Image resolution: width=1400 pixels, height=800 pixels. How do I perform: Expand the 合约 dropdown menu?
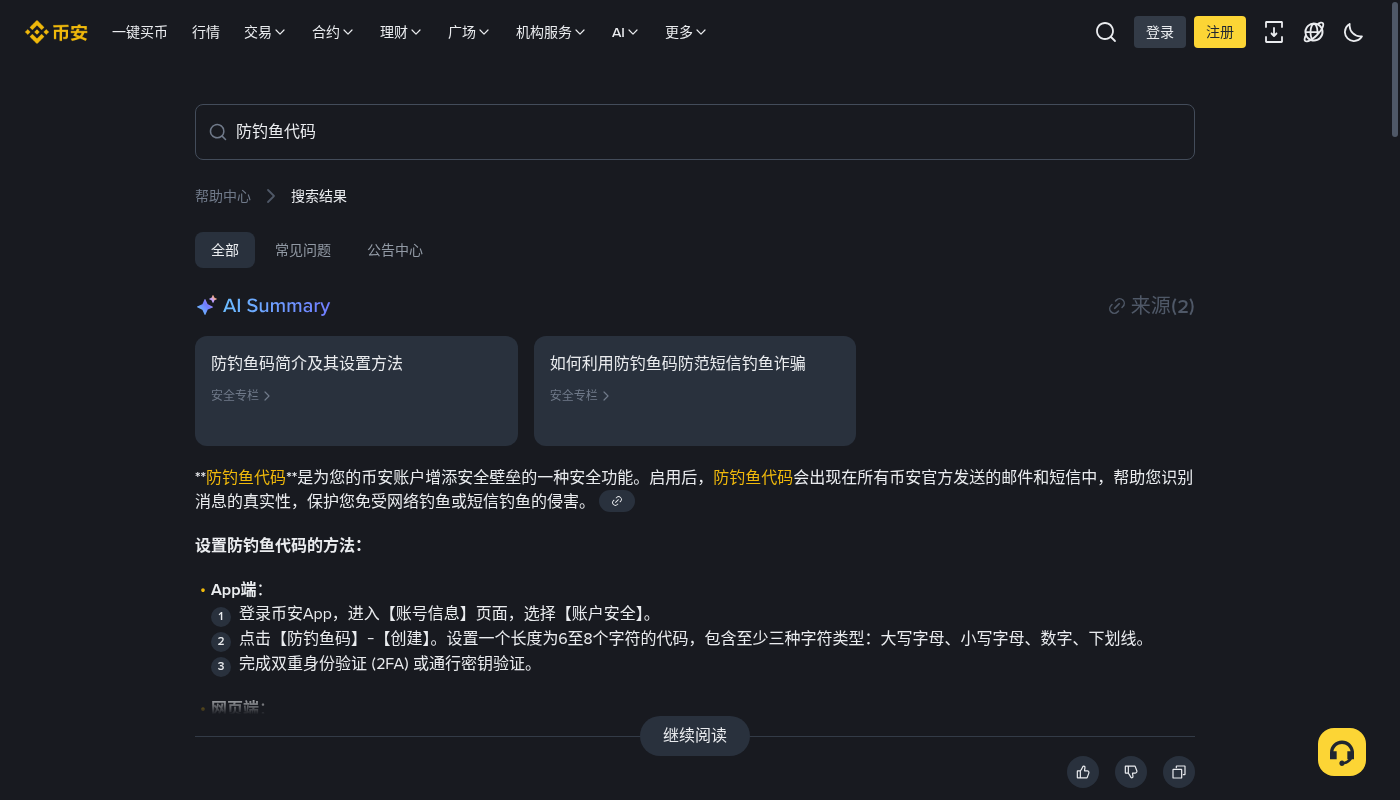[333, 32]
